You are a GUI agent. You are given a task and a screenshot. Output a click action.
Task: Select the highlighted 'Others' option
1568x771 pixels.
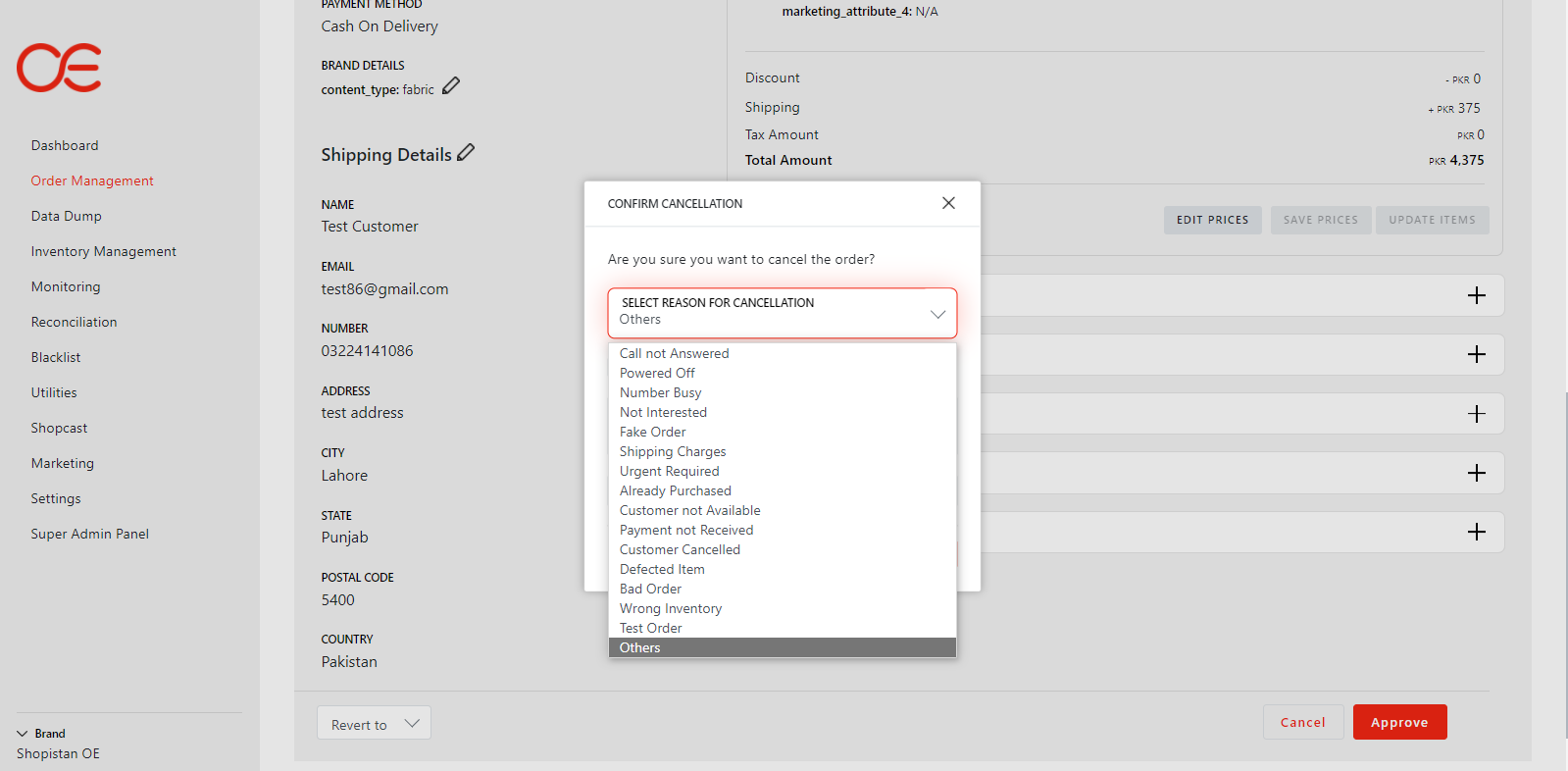pyautogui.click(x=640, y=647)
